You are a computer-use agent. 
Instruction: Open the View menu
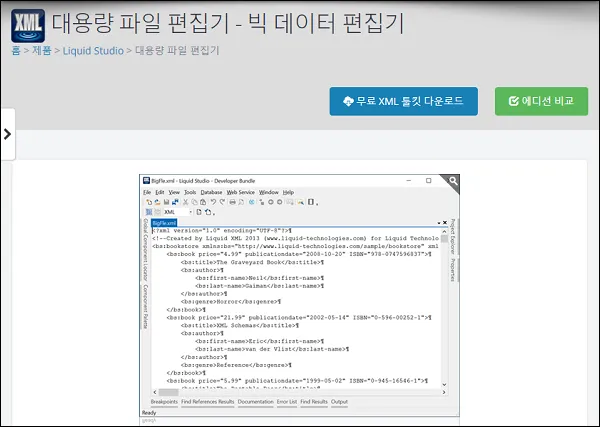pyautogui.click(x=174, y=192)
